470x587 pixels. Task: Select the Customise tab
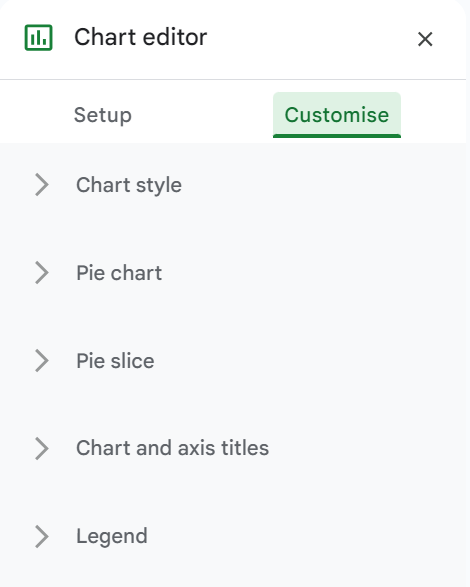[337, 115]
